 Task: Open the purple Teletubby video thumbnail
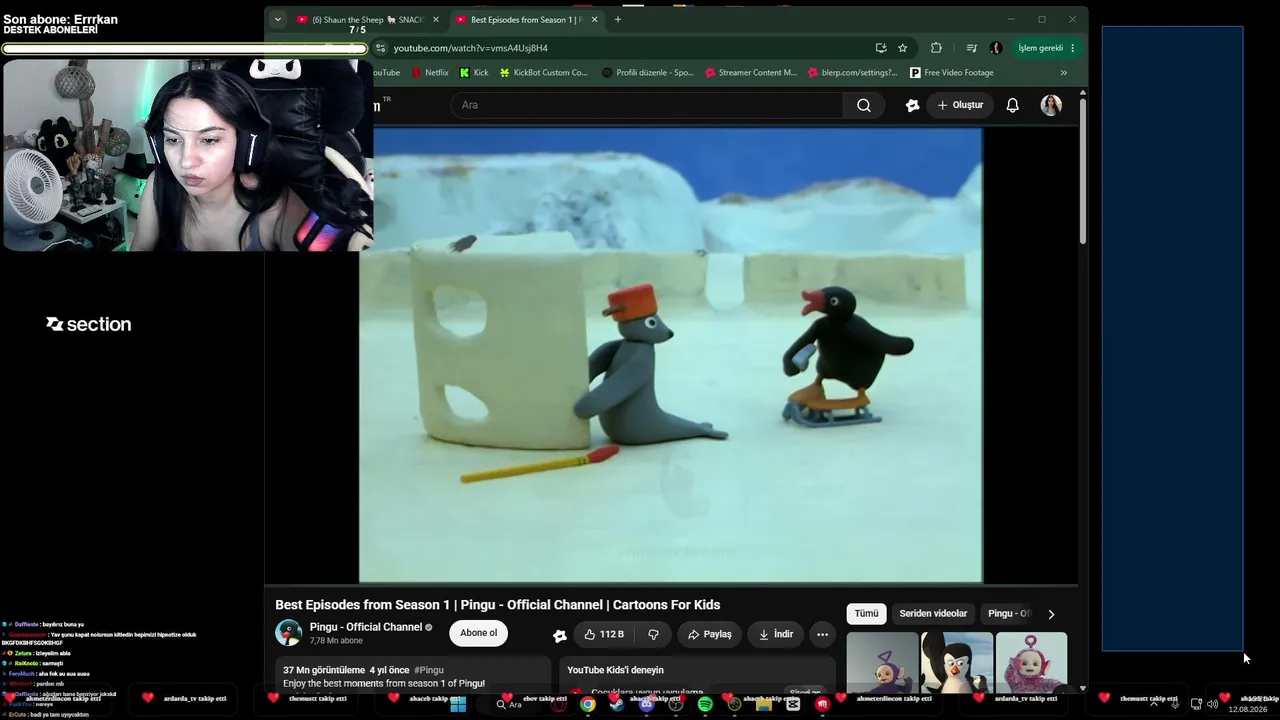coord(882,662)
